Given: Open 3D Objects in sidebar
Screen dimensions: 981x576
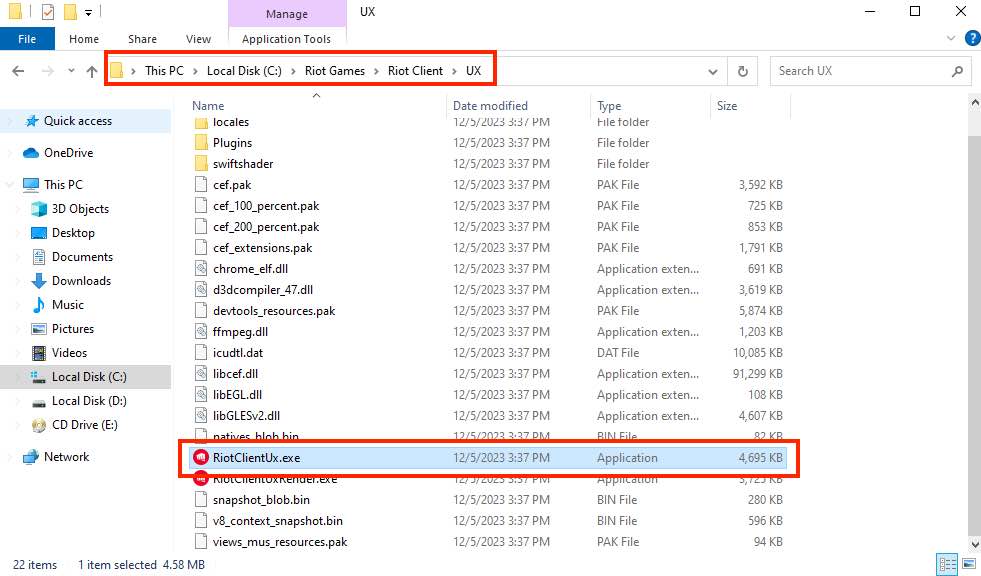Looking at the screenshot, I should click(x=80, y=209).
